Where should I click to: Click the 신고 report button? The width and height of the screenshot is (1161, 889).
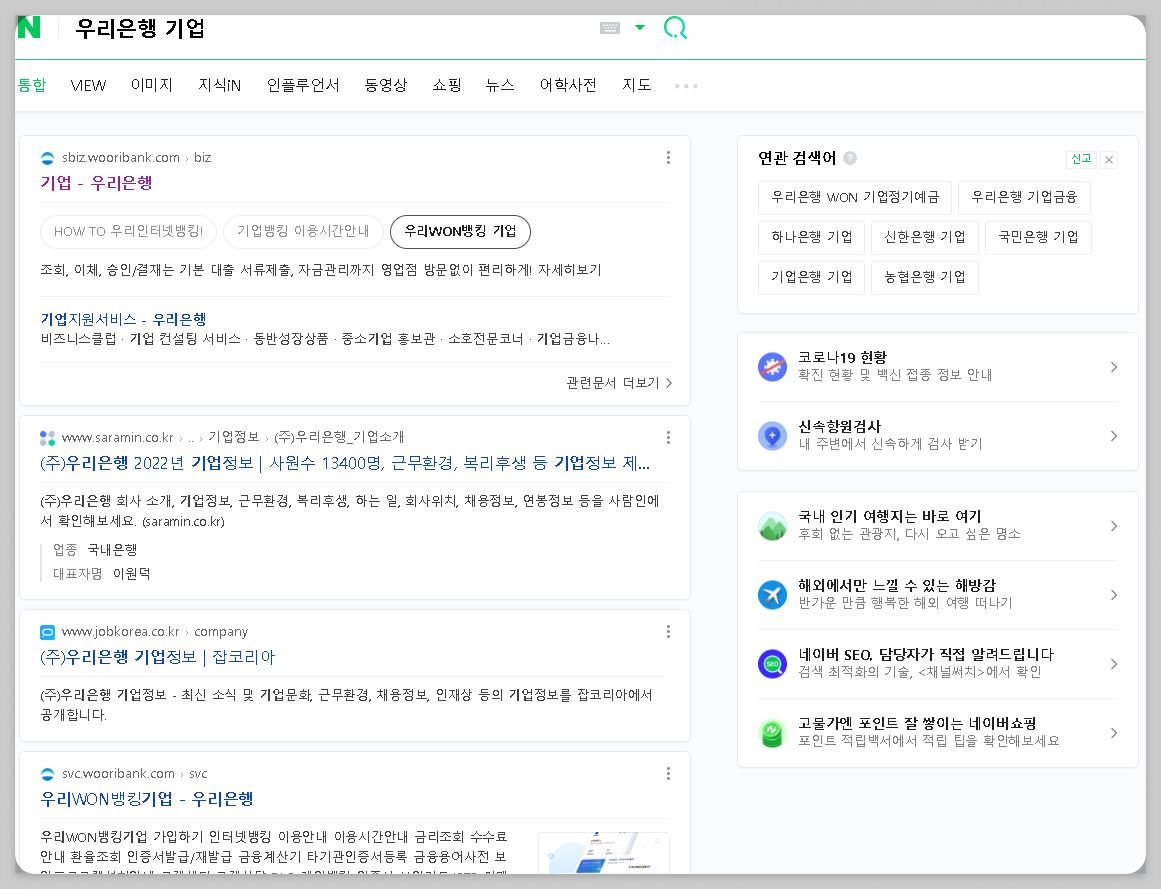click(1081, 158)
